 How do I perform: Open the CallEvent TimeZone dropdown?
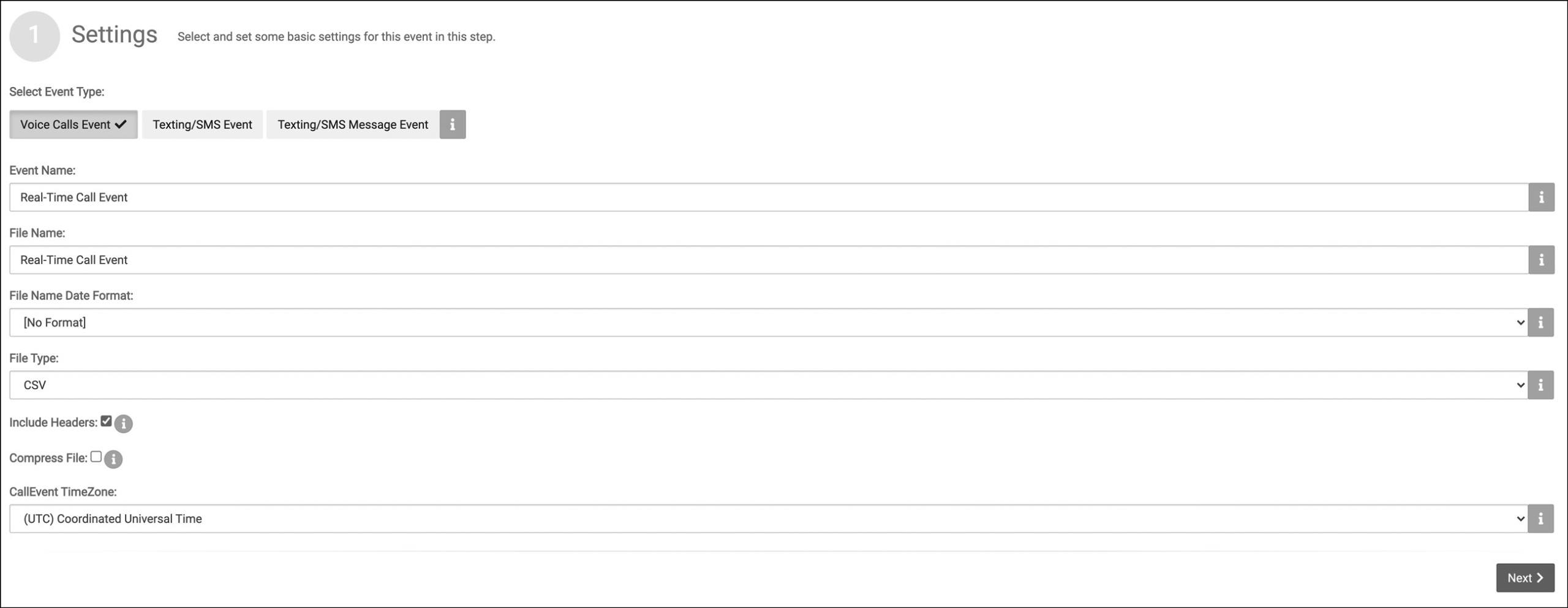[769, 519]
